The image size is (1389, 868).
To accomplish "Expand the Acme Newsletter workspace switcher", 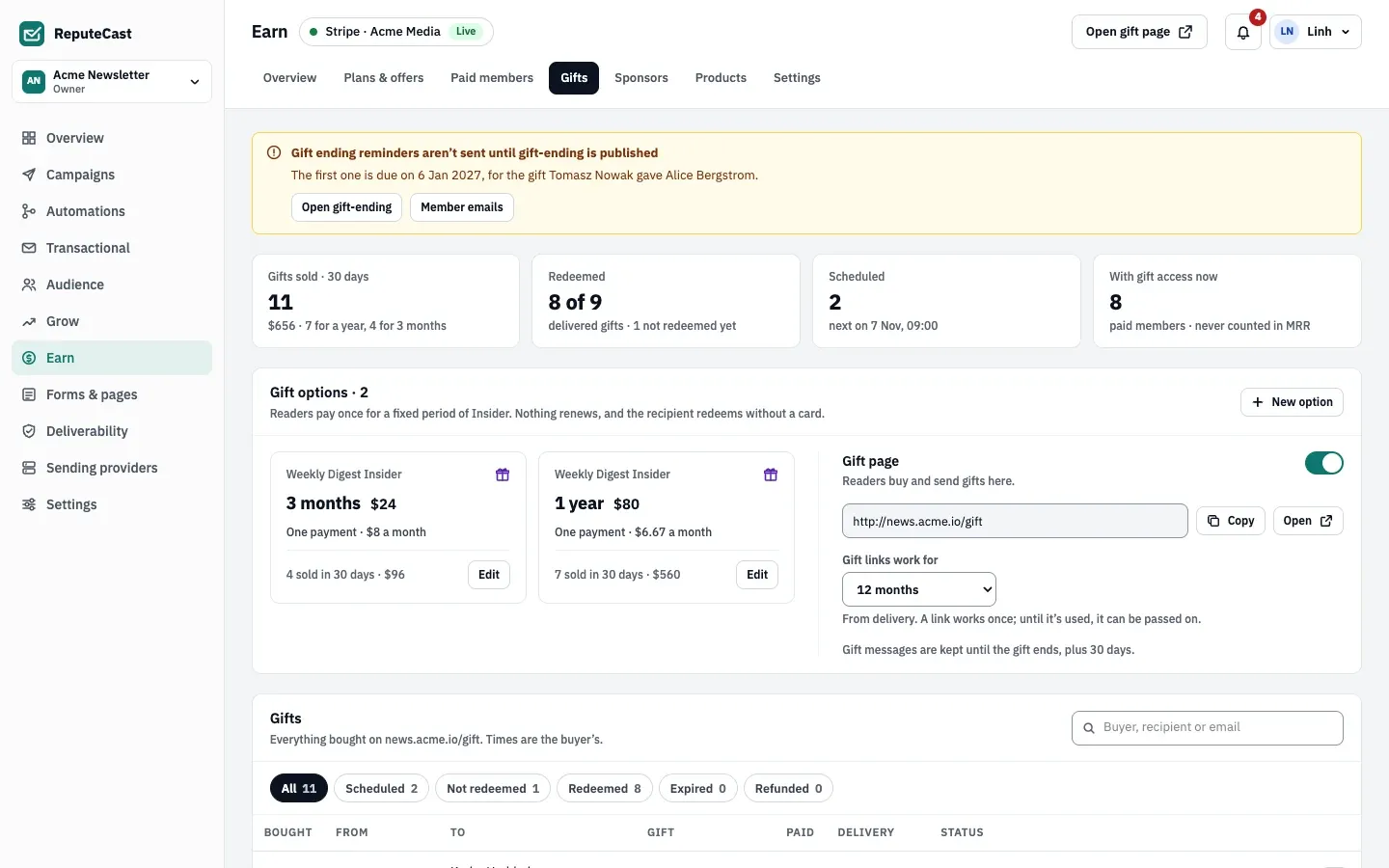I will tap(112, 81).
